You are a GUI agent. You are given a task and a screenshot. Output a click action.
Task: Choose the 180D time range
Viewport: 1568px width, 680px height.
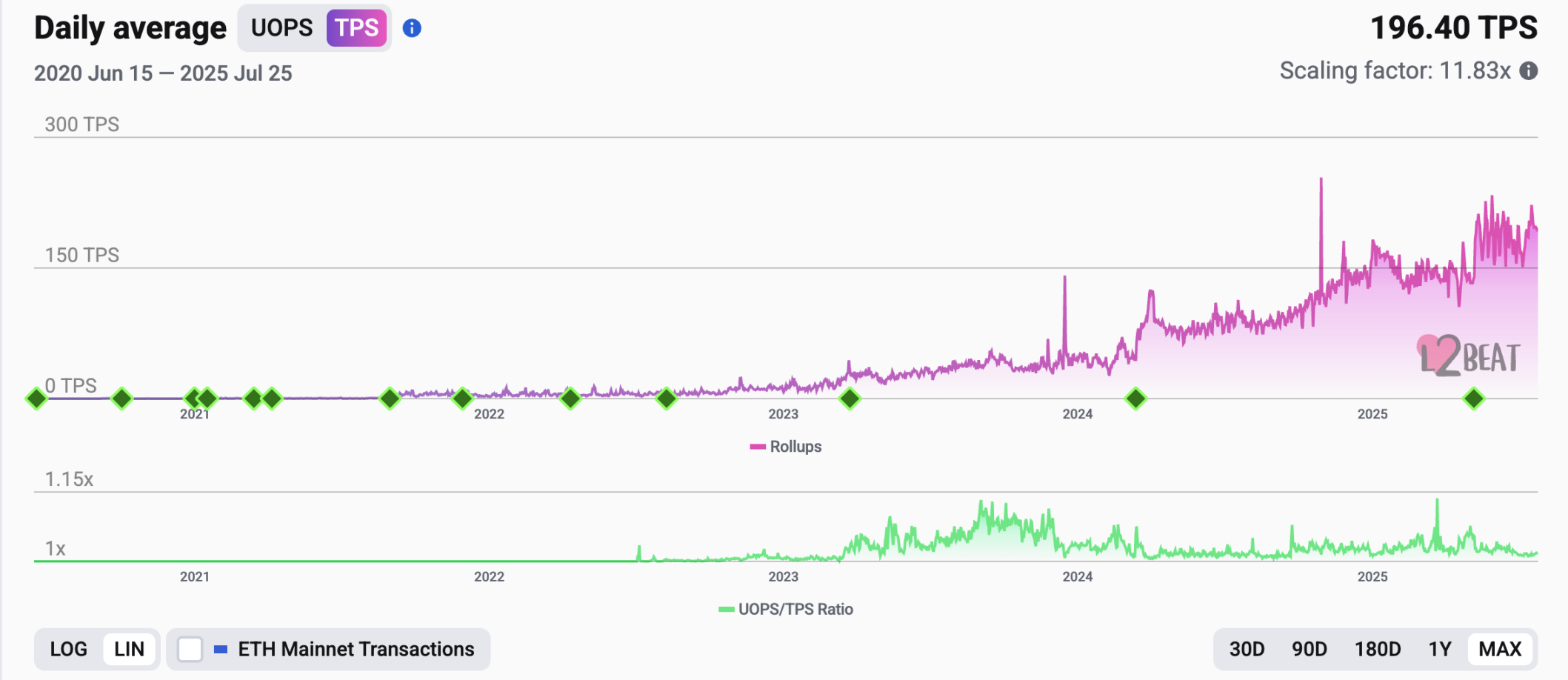[1378, 650]
